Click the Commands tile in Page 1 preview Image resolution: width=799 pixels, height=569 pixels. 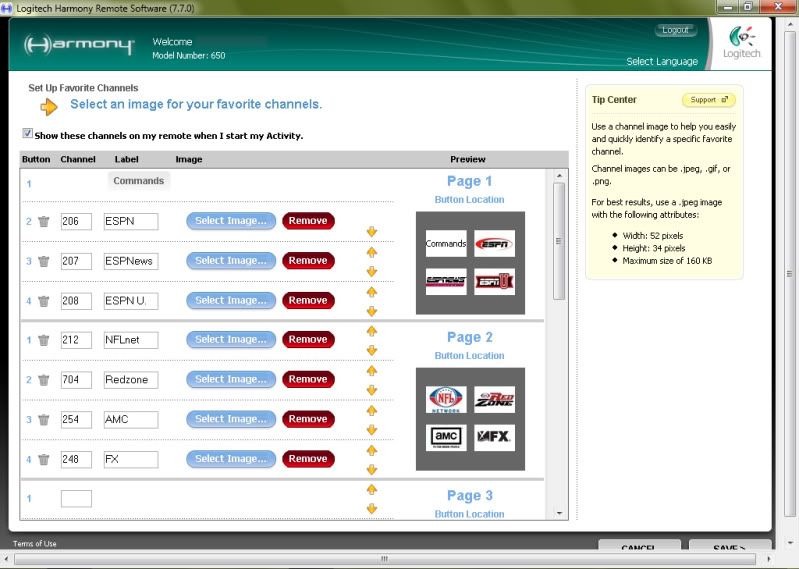(446, 243)
